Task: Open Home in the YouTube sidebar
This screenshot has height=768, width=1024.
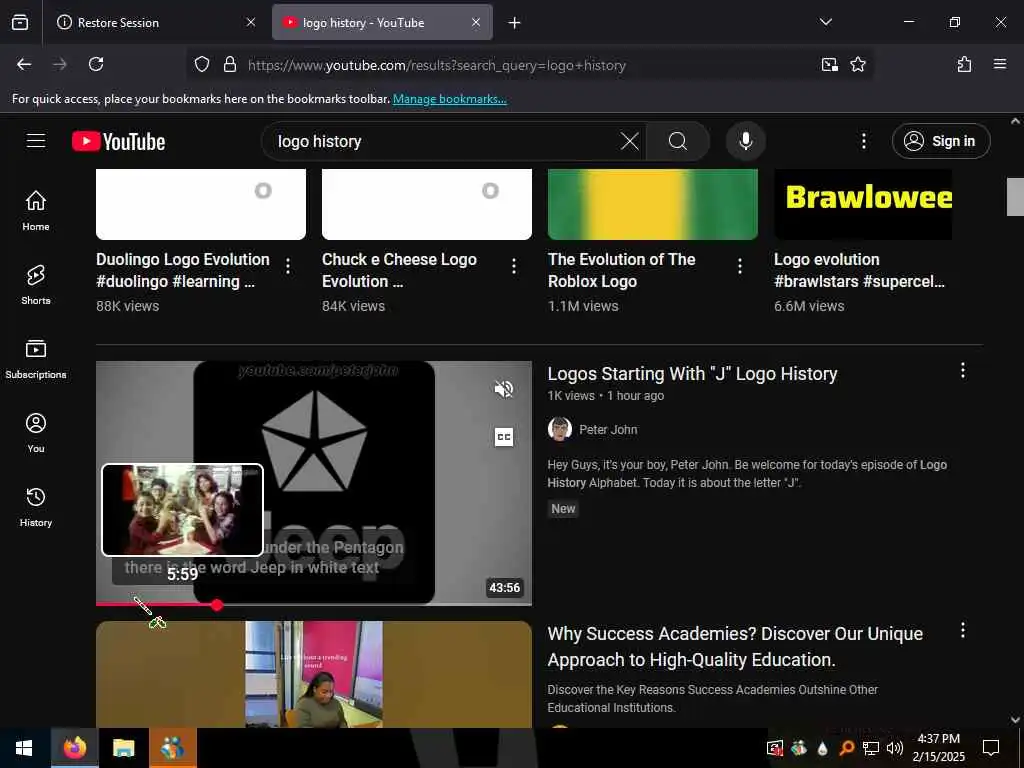Action: 36,210
